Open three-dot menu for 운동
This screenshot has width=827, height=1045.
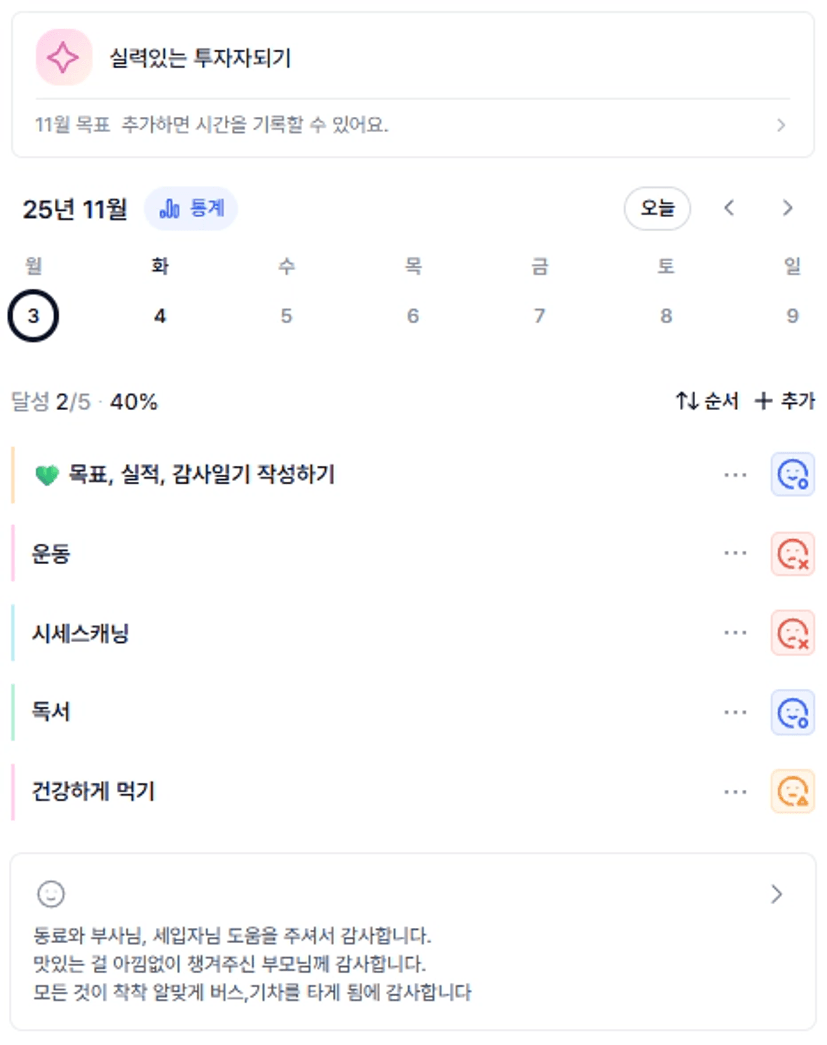pos(735,554)
